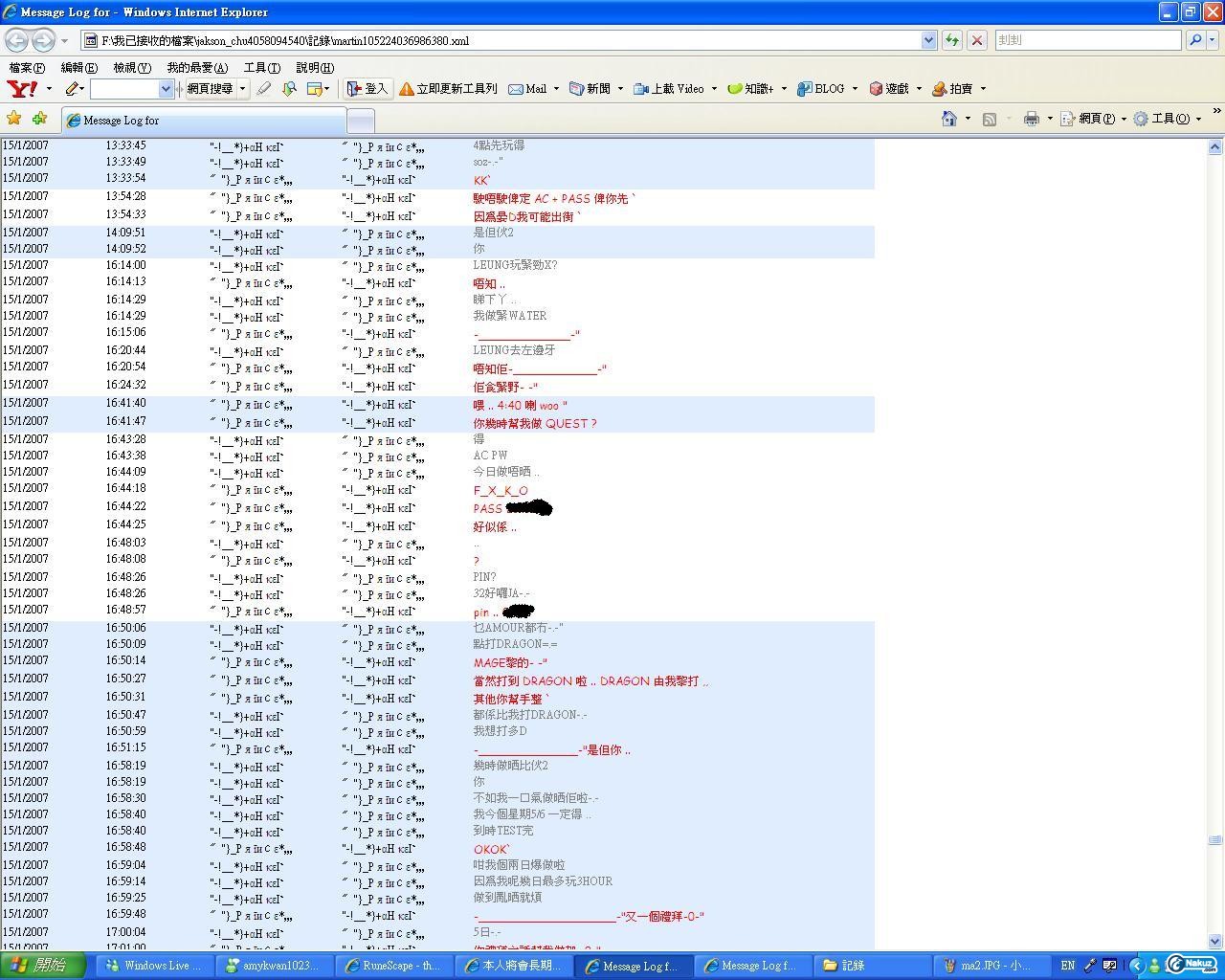Click the 登入 sign-in button
The width and height of the screenshot is (1225, 980).
pos(367,88)
